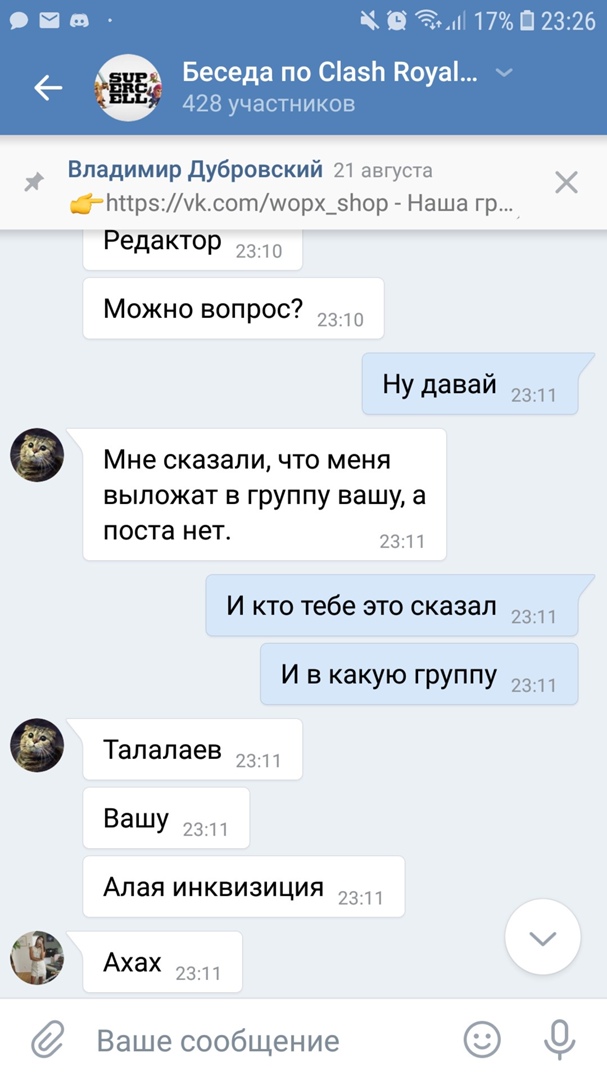Viewport: 607px width, 1080px height.
Task: Expand chat title dropdown chevron
Action: click(504, 72)
